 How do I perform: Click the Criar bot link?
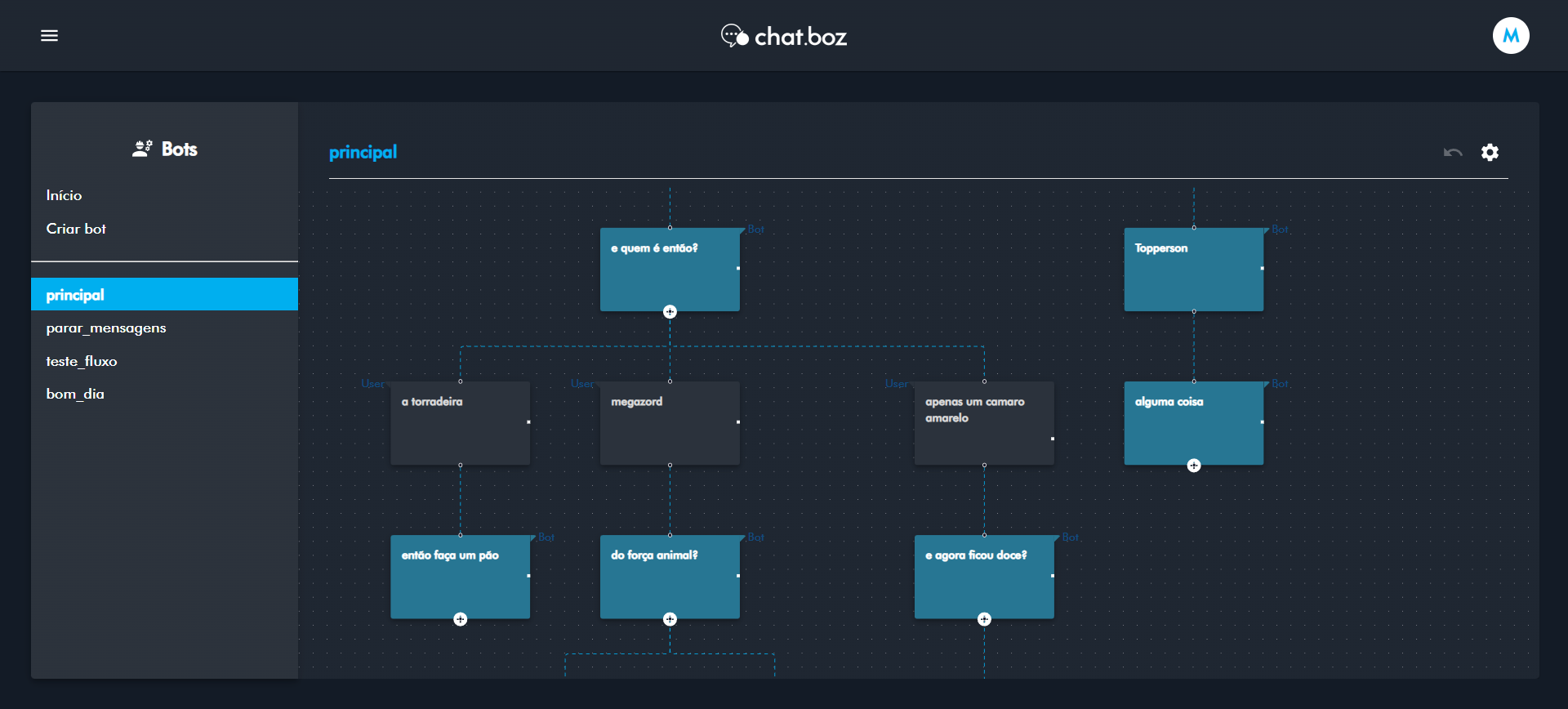point(76,229)
